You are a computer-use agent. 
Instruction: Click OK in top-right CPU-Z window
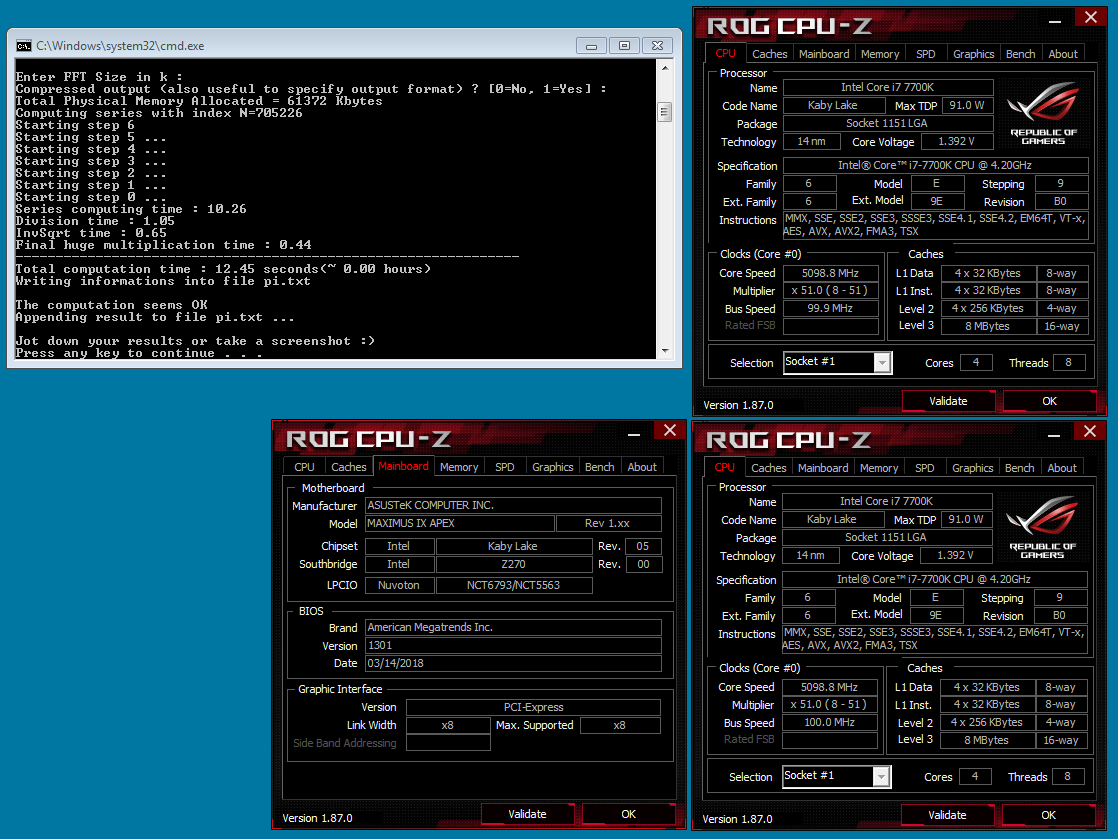pos(1049,401)
